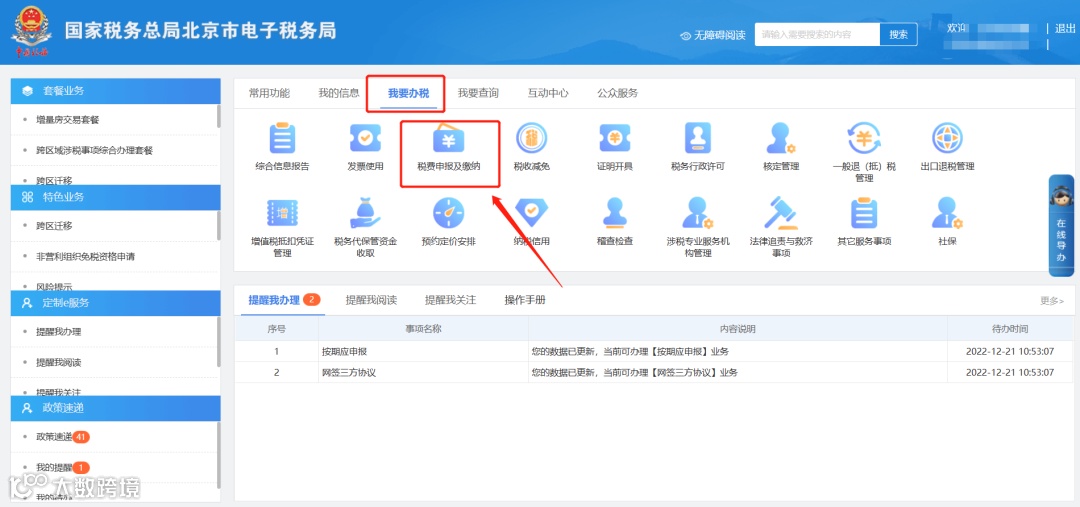1080x507 pixels.
Task: Switch to 我要查询 tab
Action: point(478,93)
